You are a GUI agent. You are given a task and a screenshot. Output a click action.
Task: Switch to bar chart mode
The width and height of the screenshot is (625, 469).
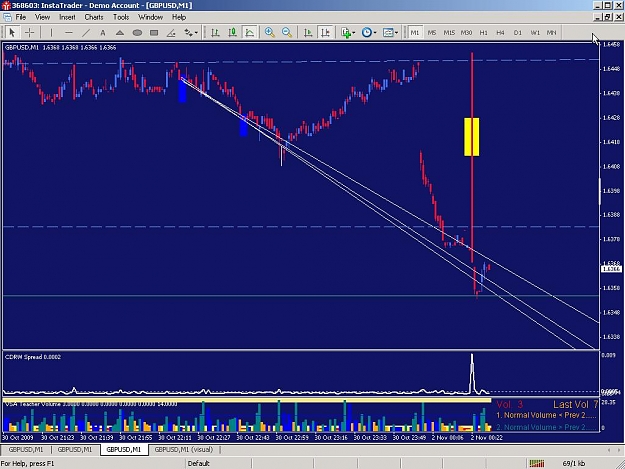(215, 33)
